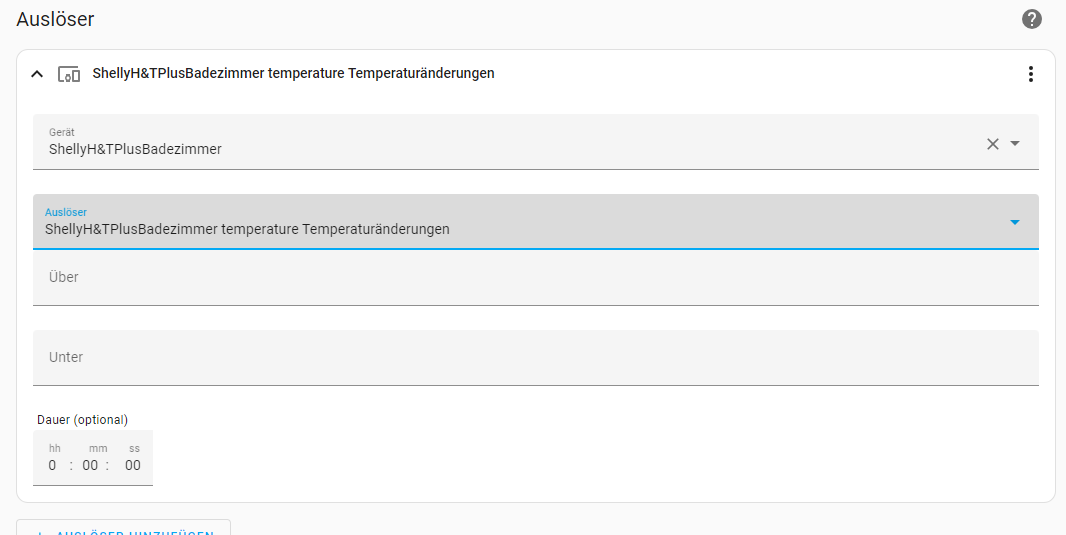Viewport: 1066px width, 535px height.
Task: Expand the Gerät dropdown arrow
Action: (x=1015, y=144)
